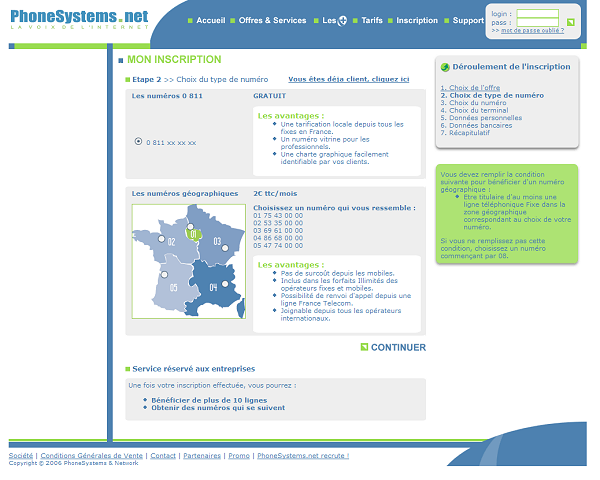
Task: Click the green login submit arrow icon
Action: click(x=570, y=21)
